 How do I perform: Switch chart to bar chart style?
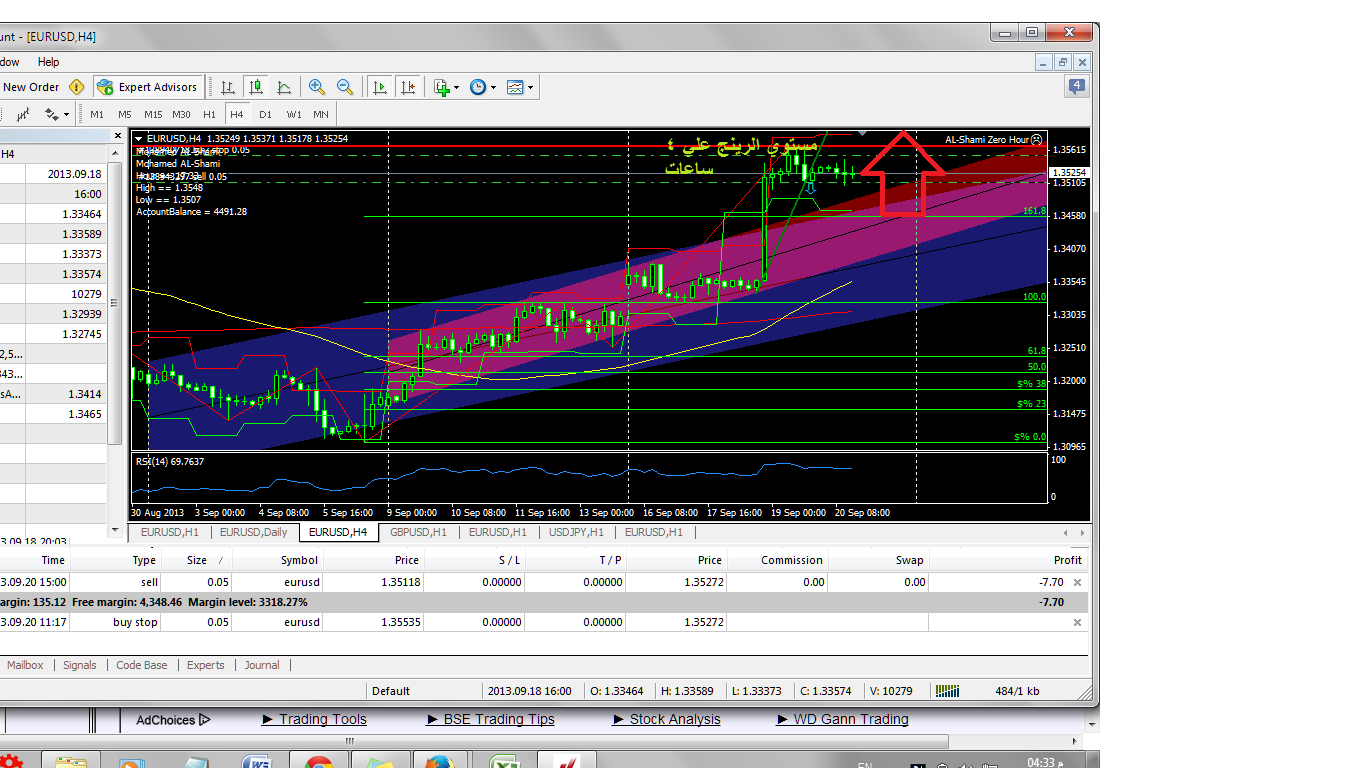coord(228,87)
